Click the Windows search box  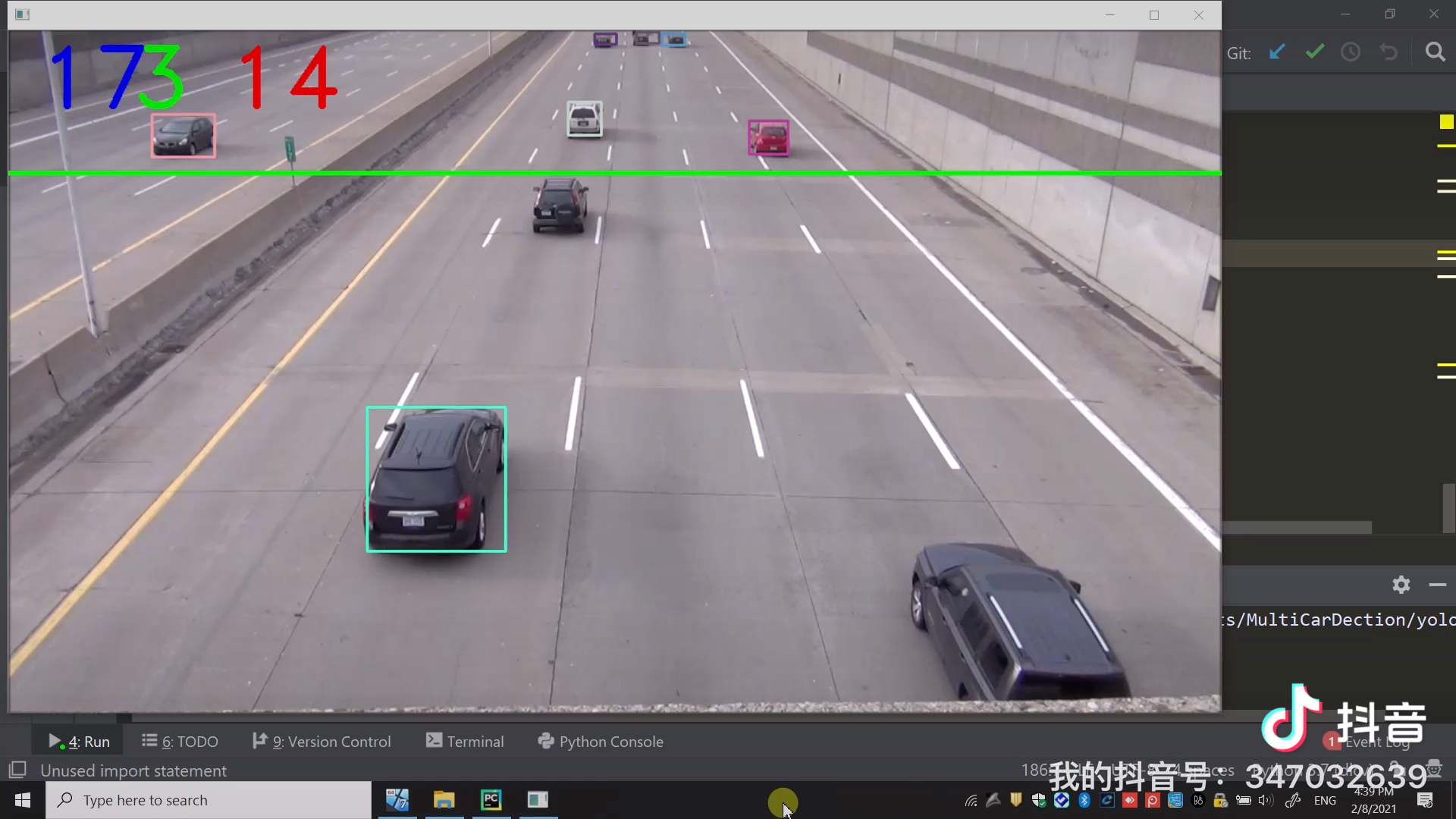click(209, 800)
